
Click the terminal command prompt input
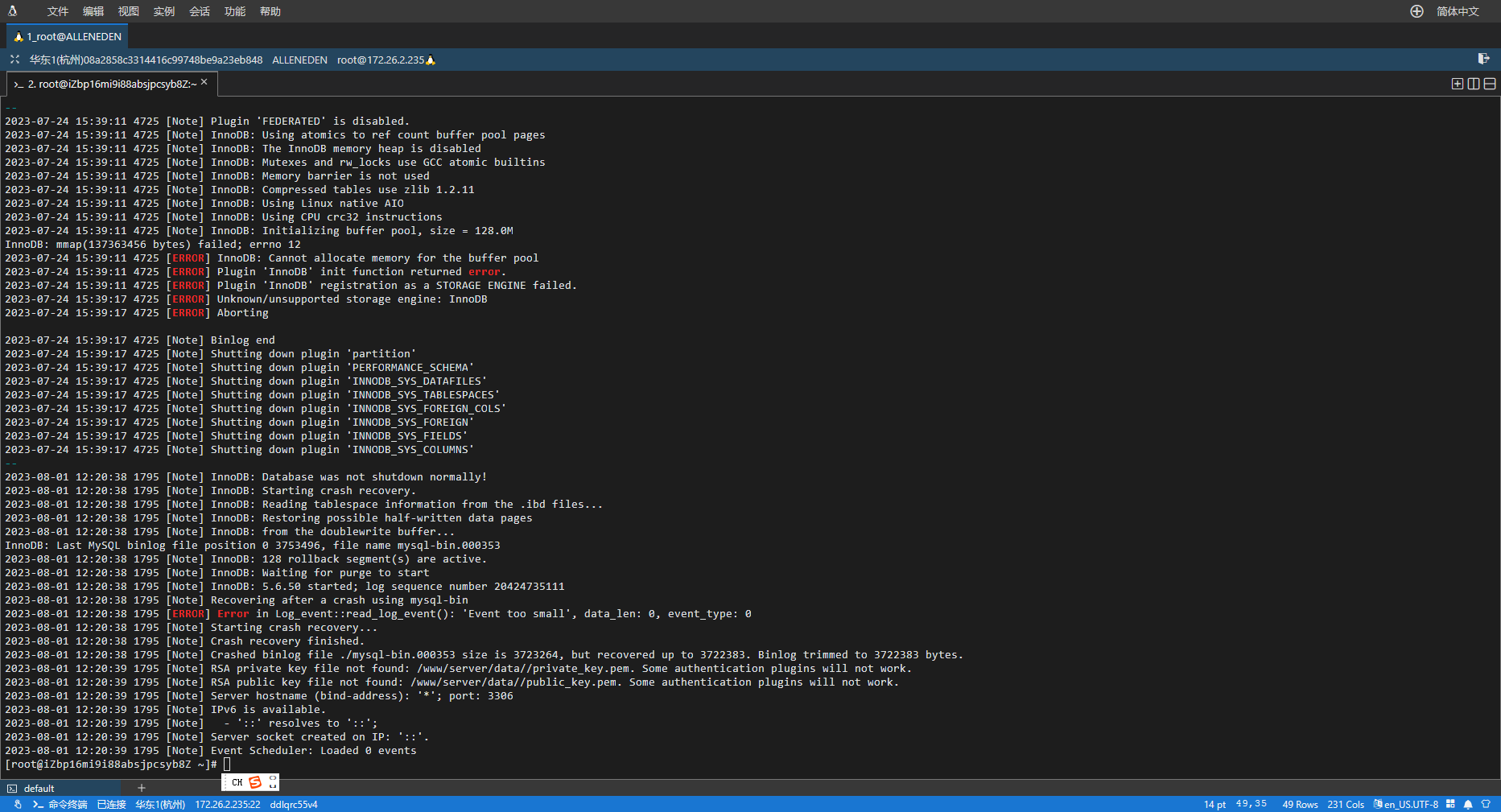click(x=227, y=765)
